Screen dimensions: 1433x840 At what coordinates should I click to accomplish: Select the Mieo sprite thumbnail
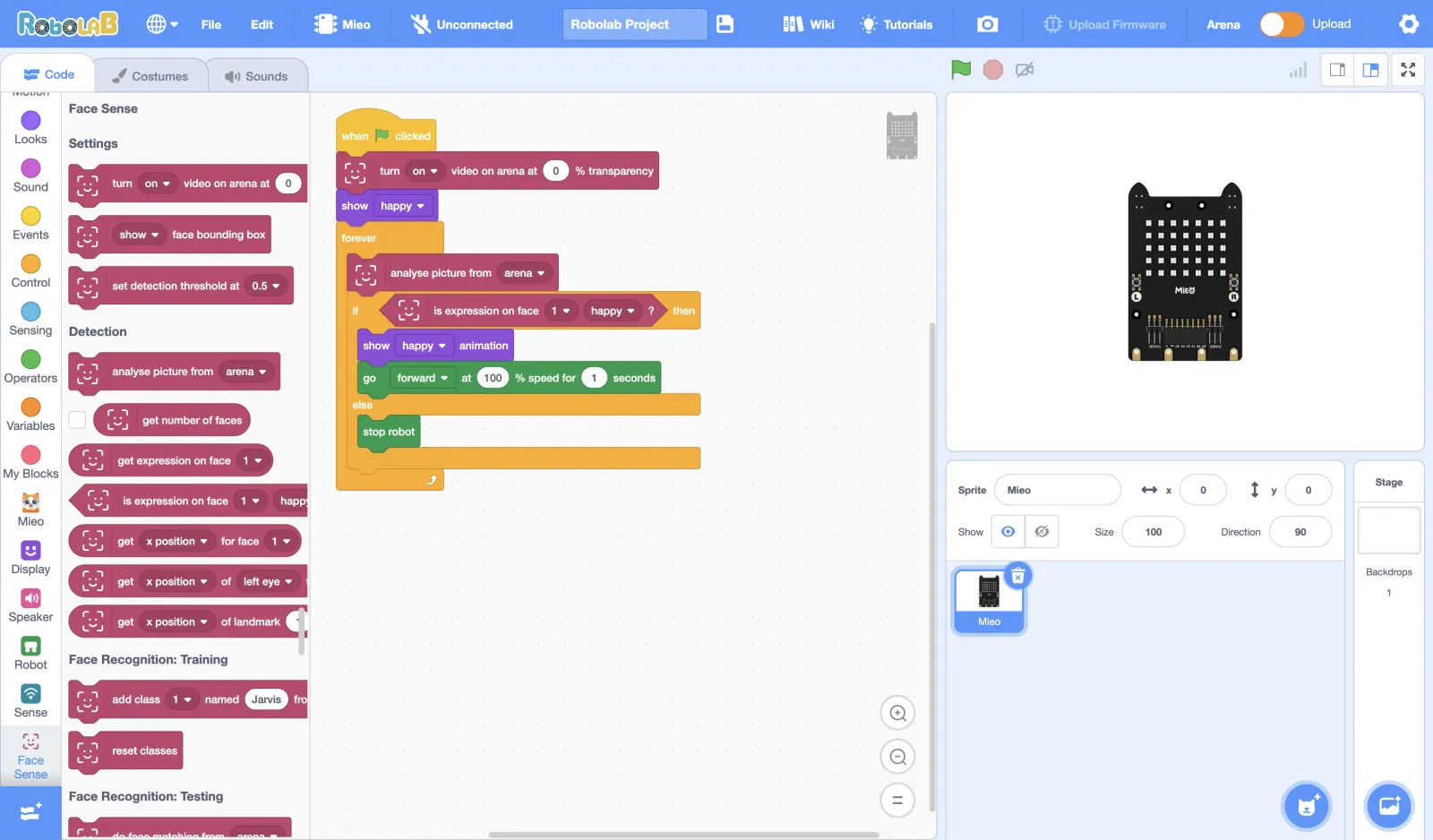(x=989, y=601)
